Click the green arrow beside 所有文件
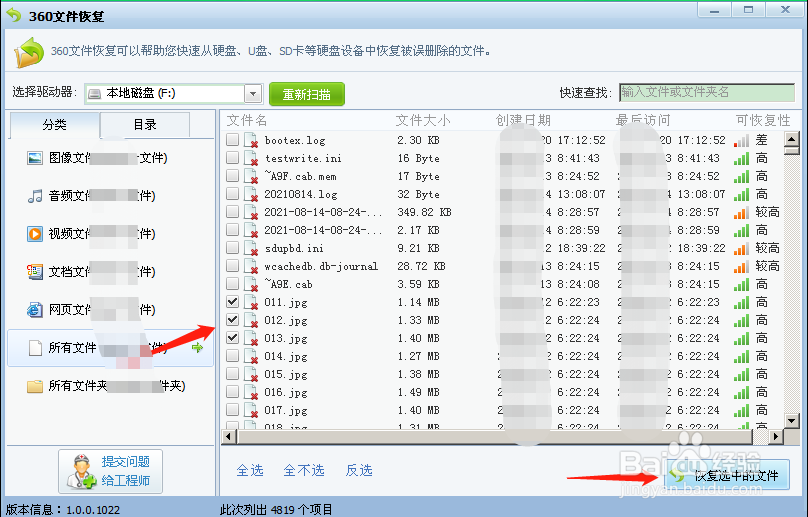The image size is (808, 517). pos(197,348)
